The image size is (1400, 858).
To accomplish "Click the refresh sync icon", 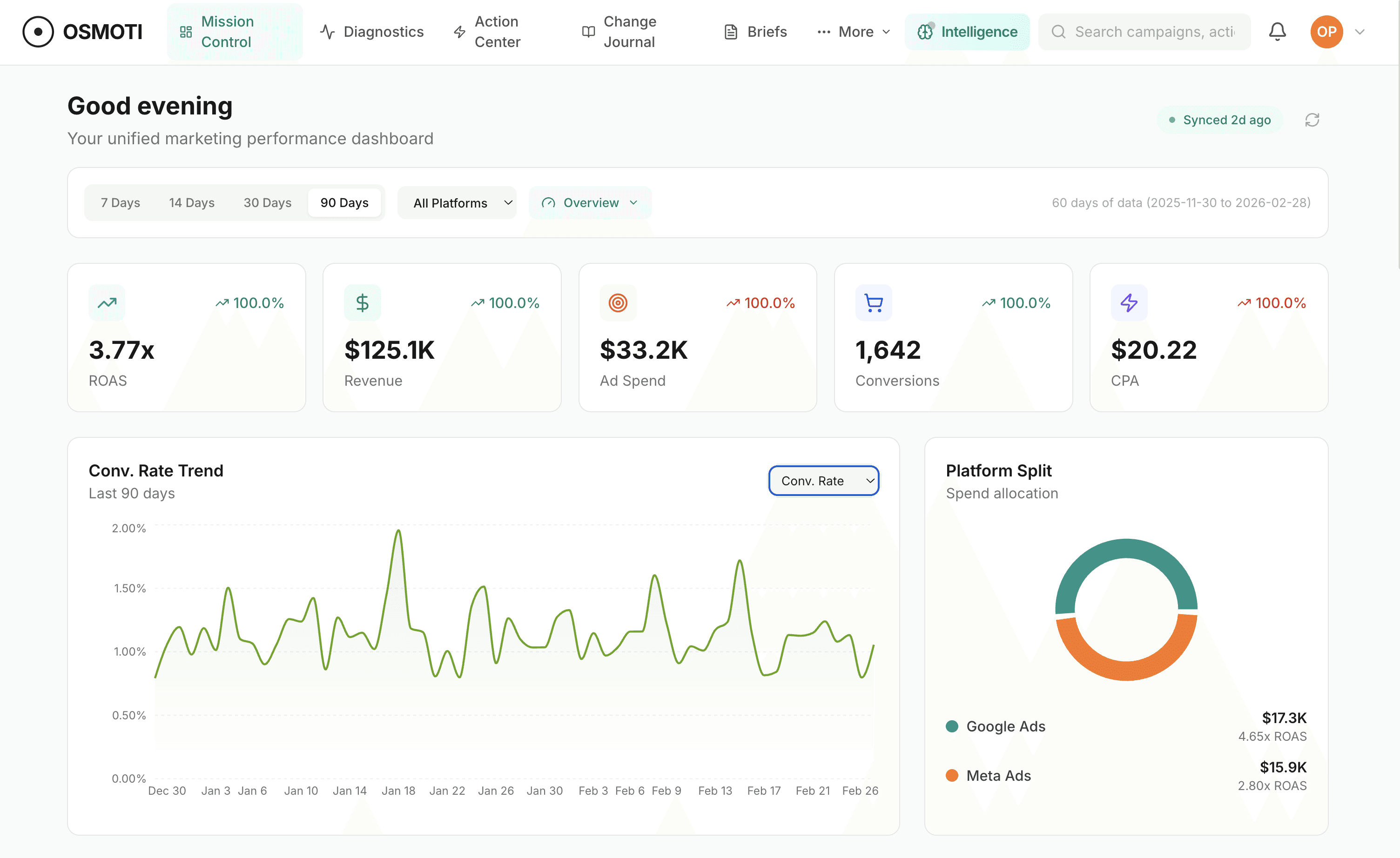I will click(1312, 120).
